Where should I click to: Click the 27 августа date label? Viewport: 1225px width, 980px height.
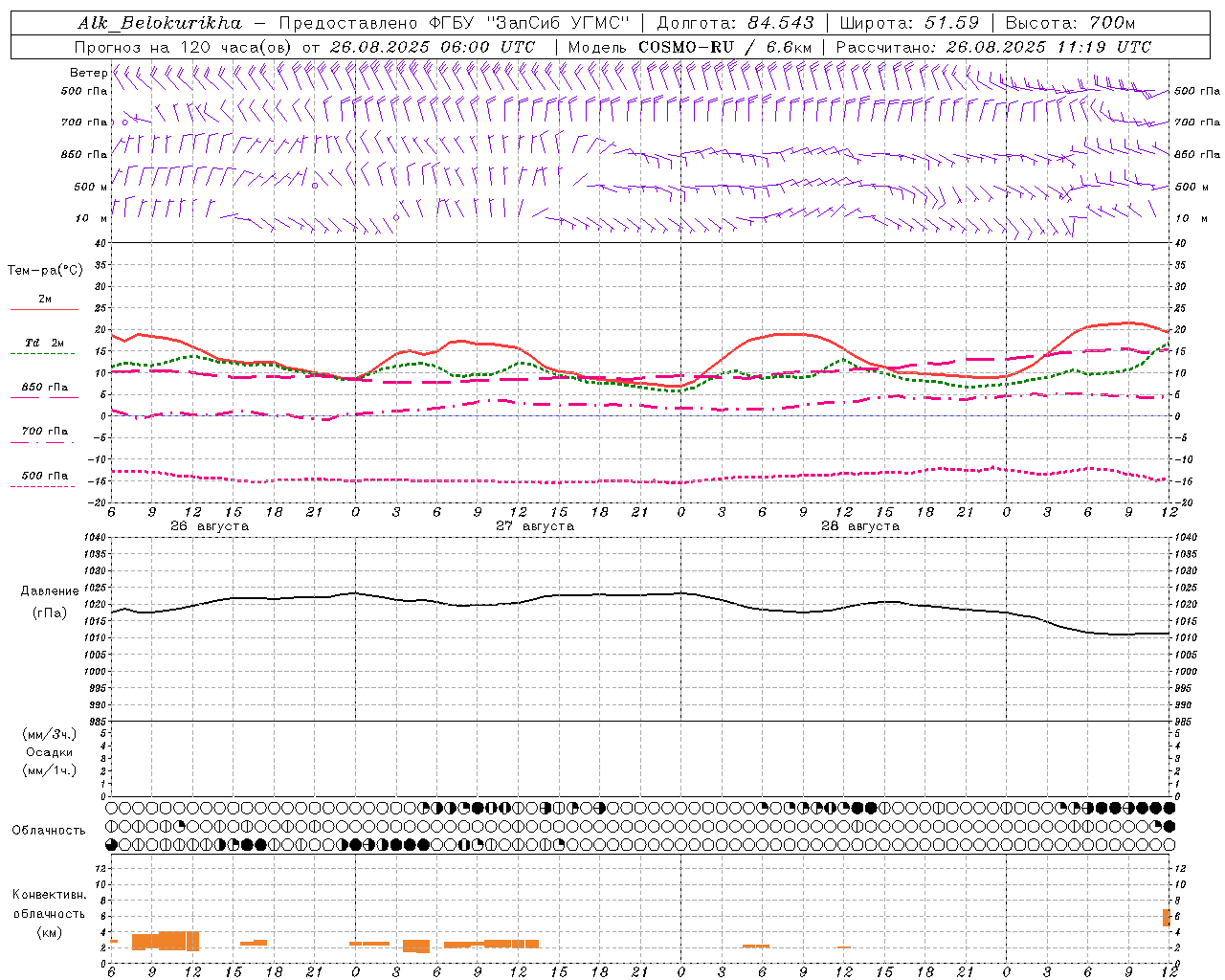tap(535, 526)
